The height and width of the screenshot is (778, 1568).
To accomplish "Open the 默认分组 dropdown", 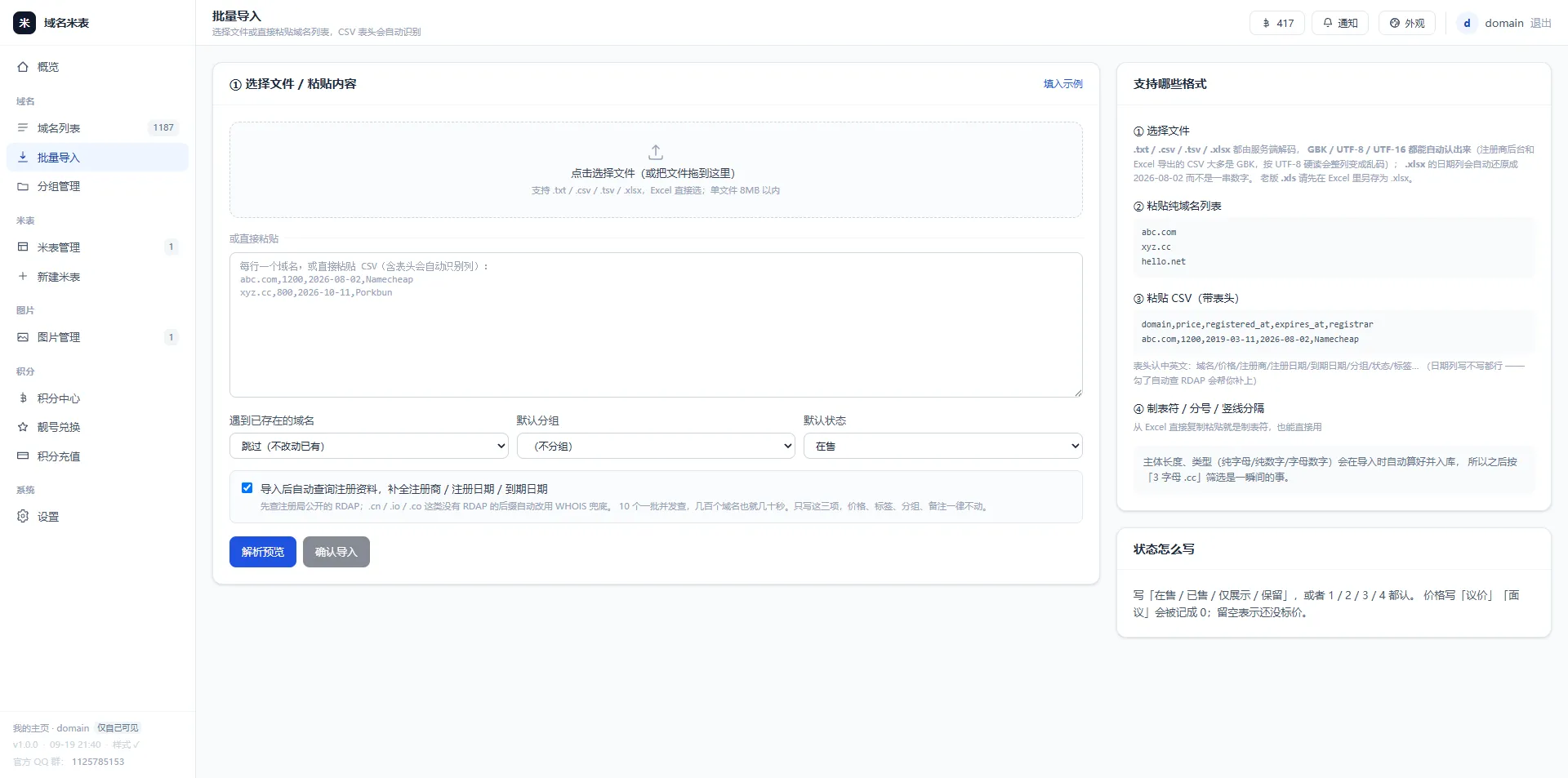I will (656, 446).
